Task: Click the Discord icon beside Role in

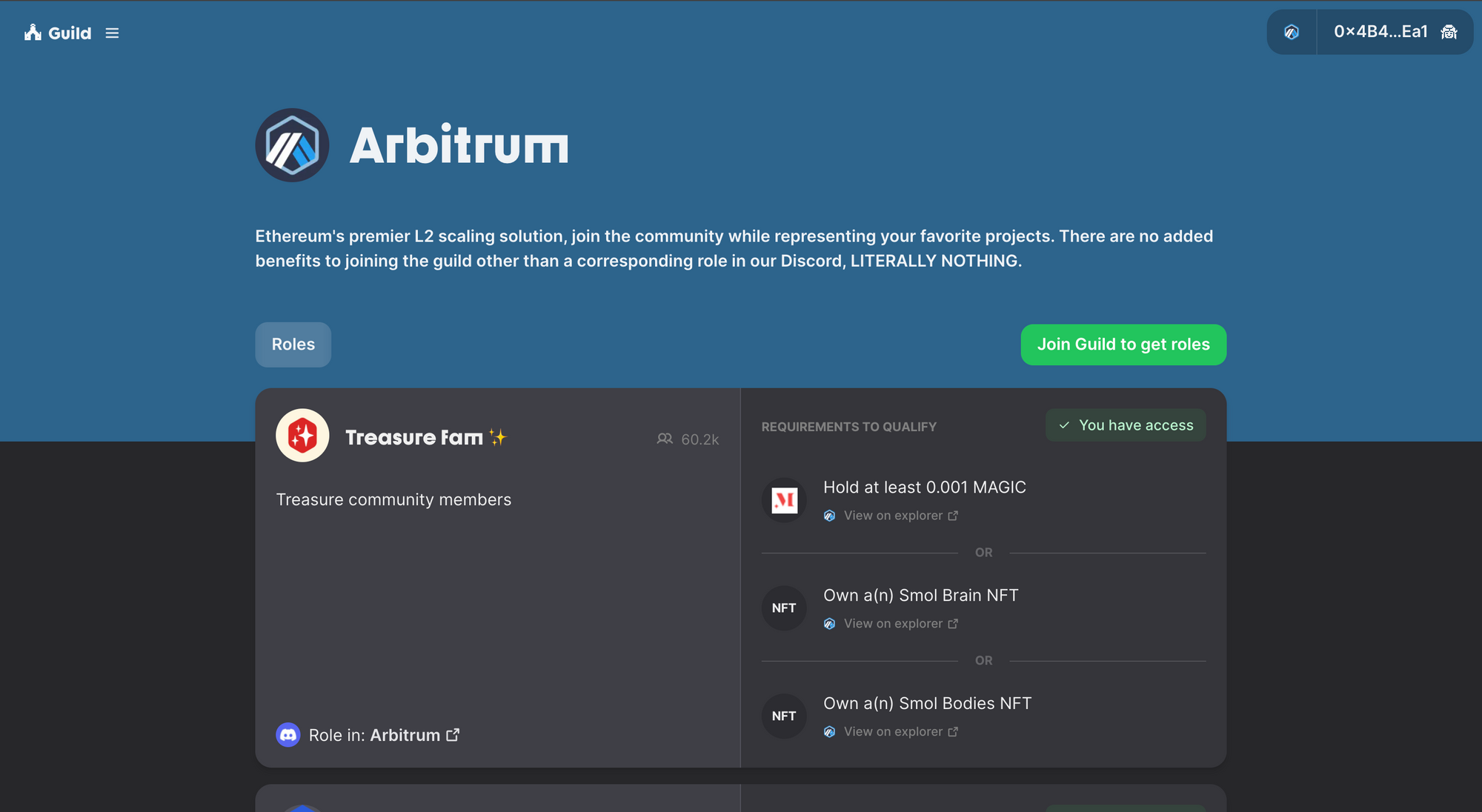Action: pyautogui.click(x=288, y=735)
